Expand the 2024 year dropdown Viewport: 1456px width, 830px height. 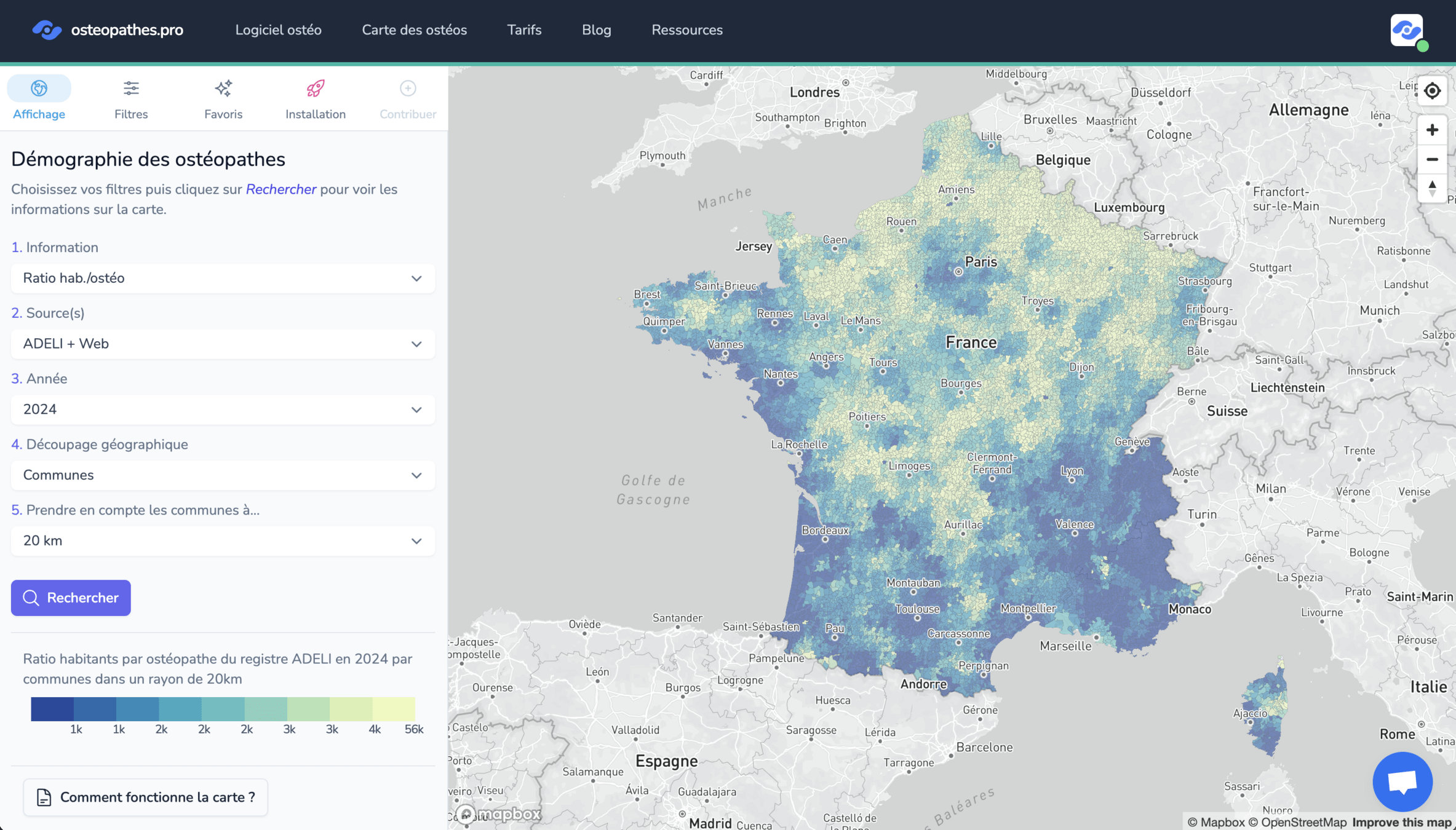click(x=223, y=409)
